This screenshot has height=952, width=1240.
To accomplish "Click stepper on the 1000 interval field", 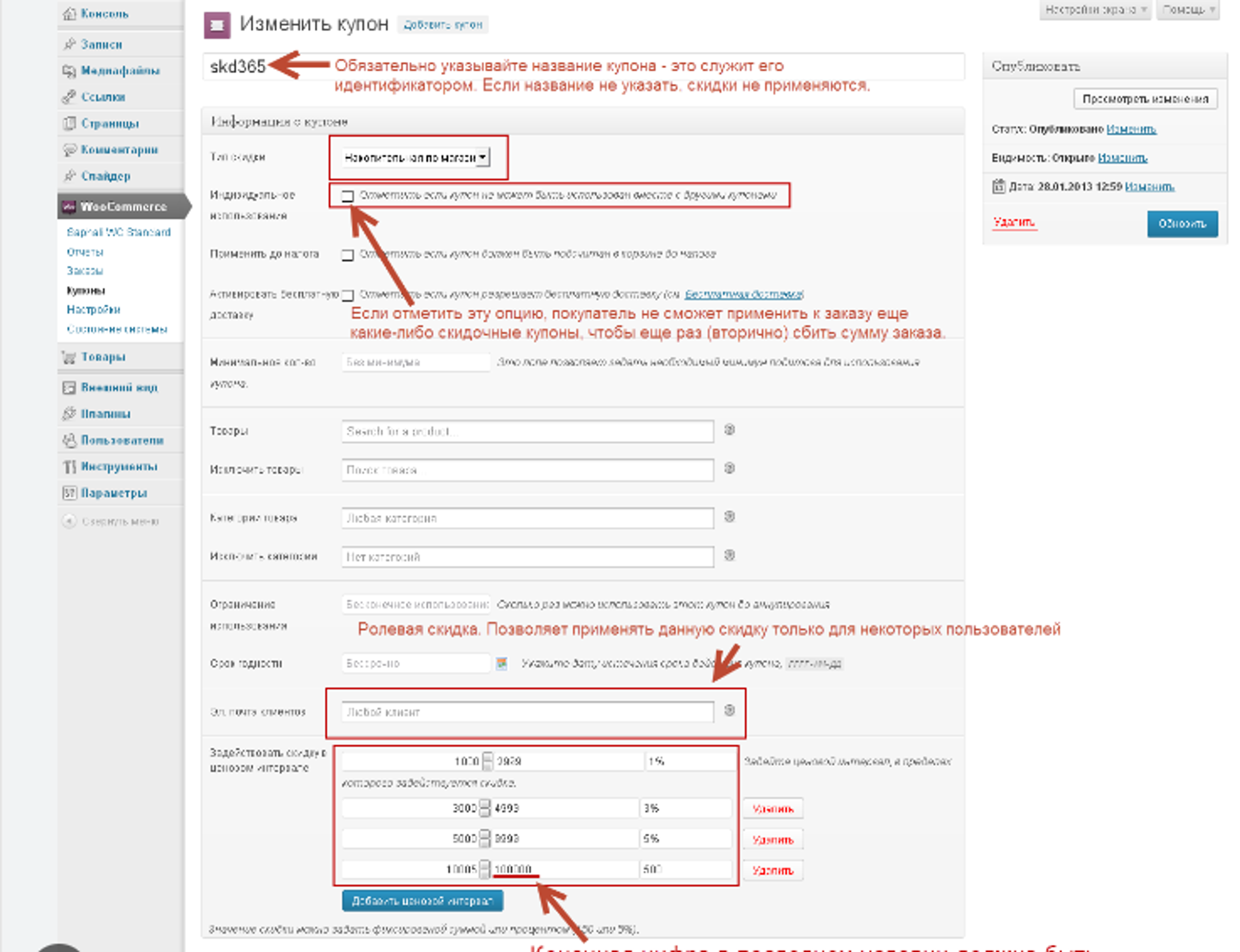I will click(x=487, y=761).
